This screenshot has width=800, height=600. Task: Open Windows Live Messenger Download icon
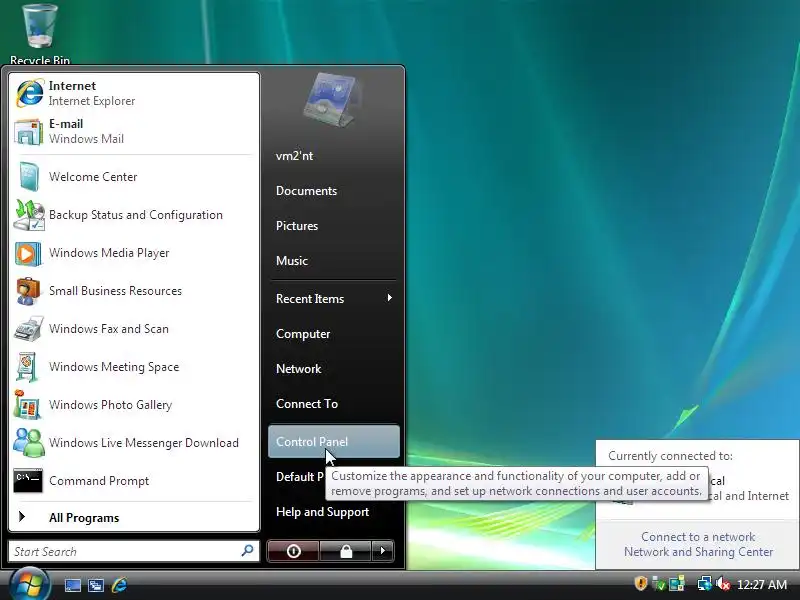[x=29, y=443]
